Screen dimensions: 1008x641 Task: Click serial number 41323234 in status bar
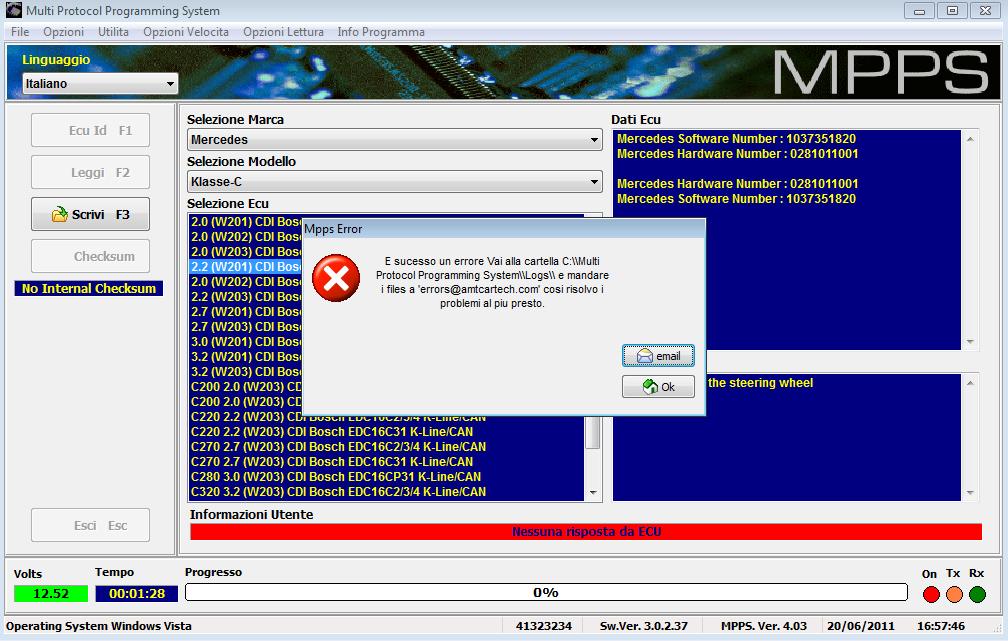click(x=544, y=626)
